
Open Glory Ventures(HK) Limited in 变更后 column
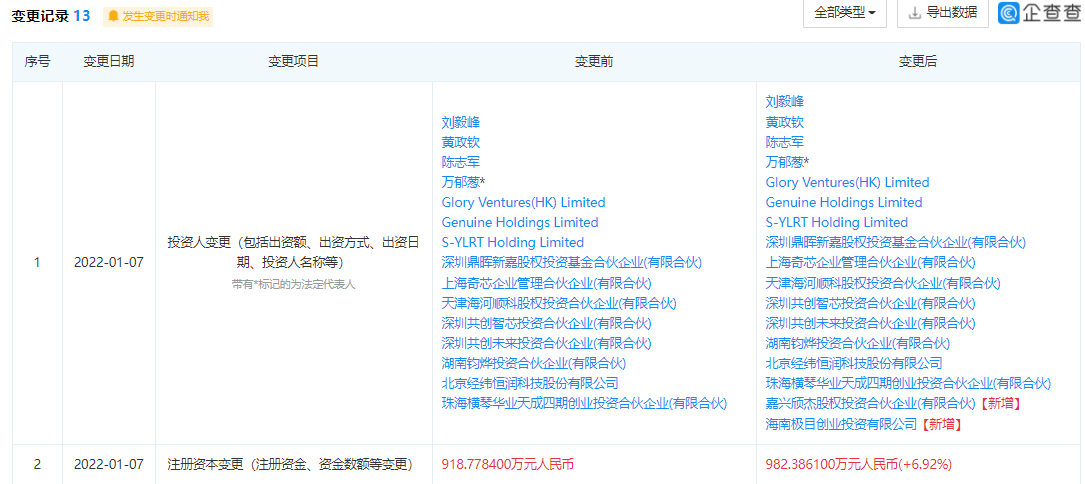[847, 182]
